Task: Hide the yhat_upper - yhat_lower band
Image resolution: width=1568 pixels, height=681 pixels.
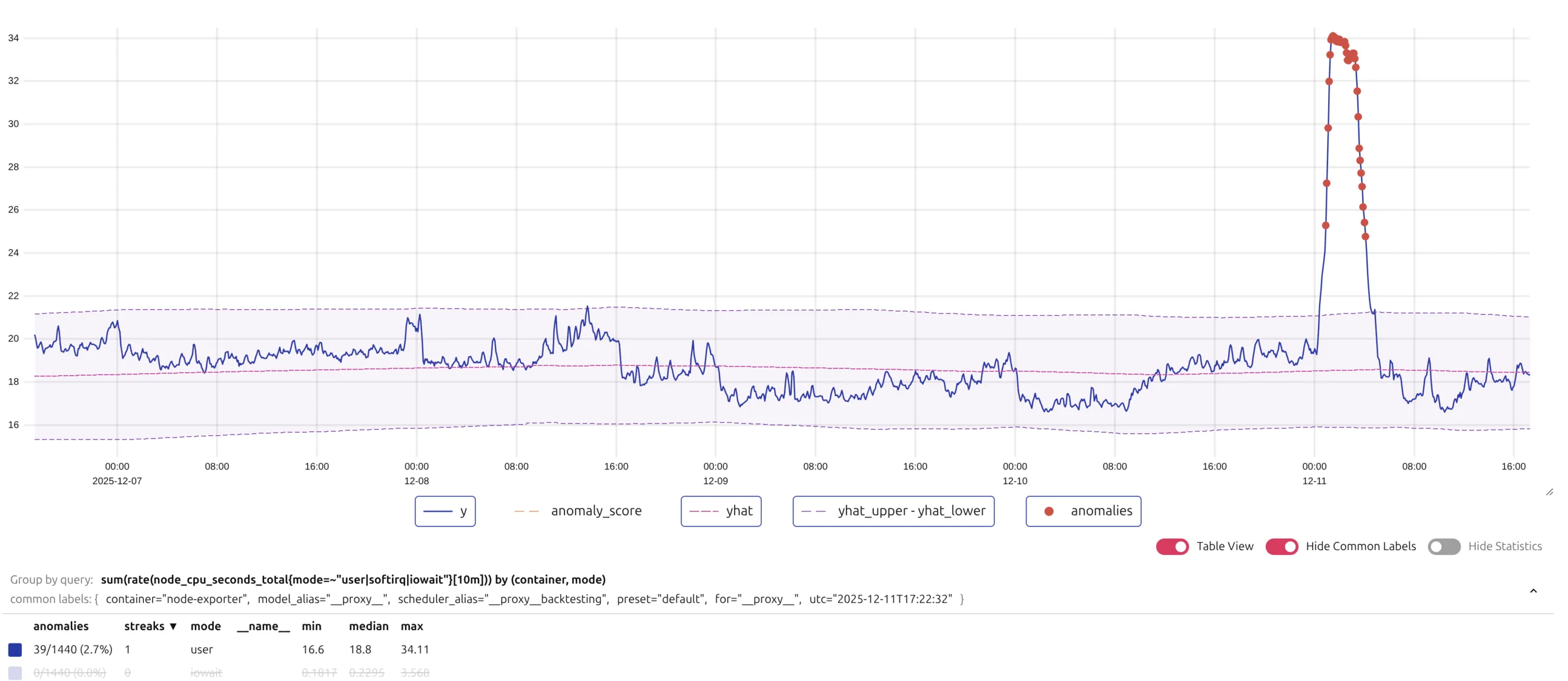Action: pyautogui.click(x=893, y=511)
